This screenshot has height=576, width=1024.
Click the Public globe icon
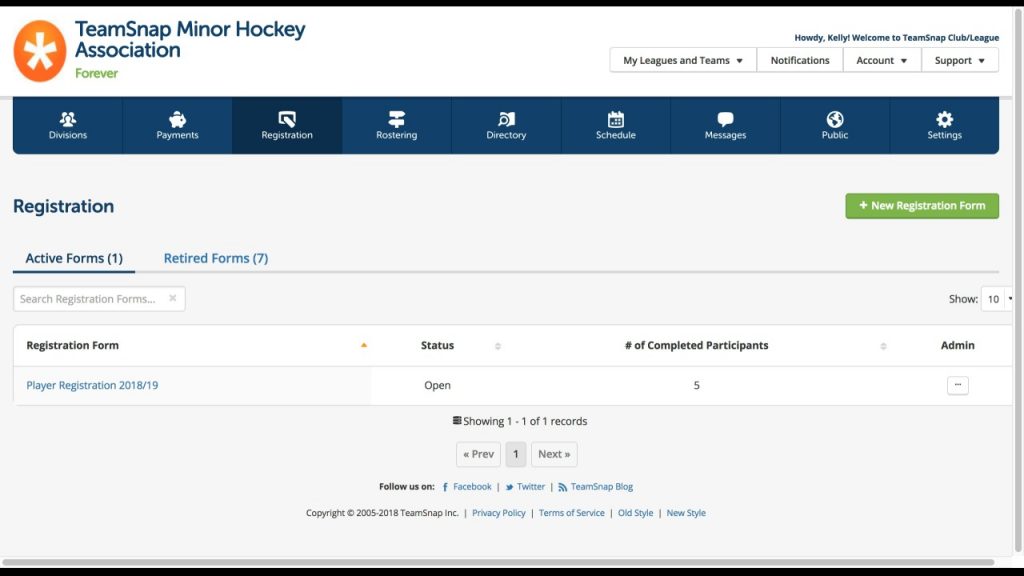point(834,124)
